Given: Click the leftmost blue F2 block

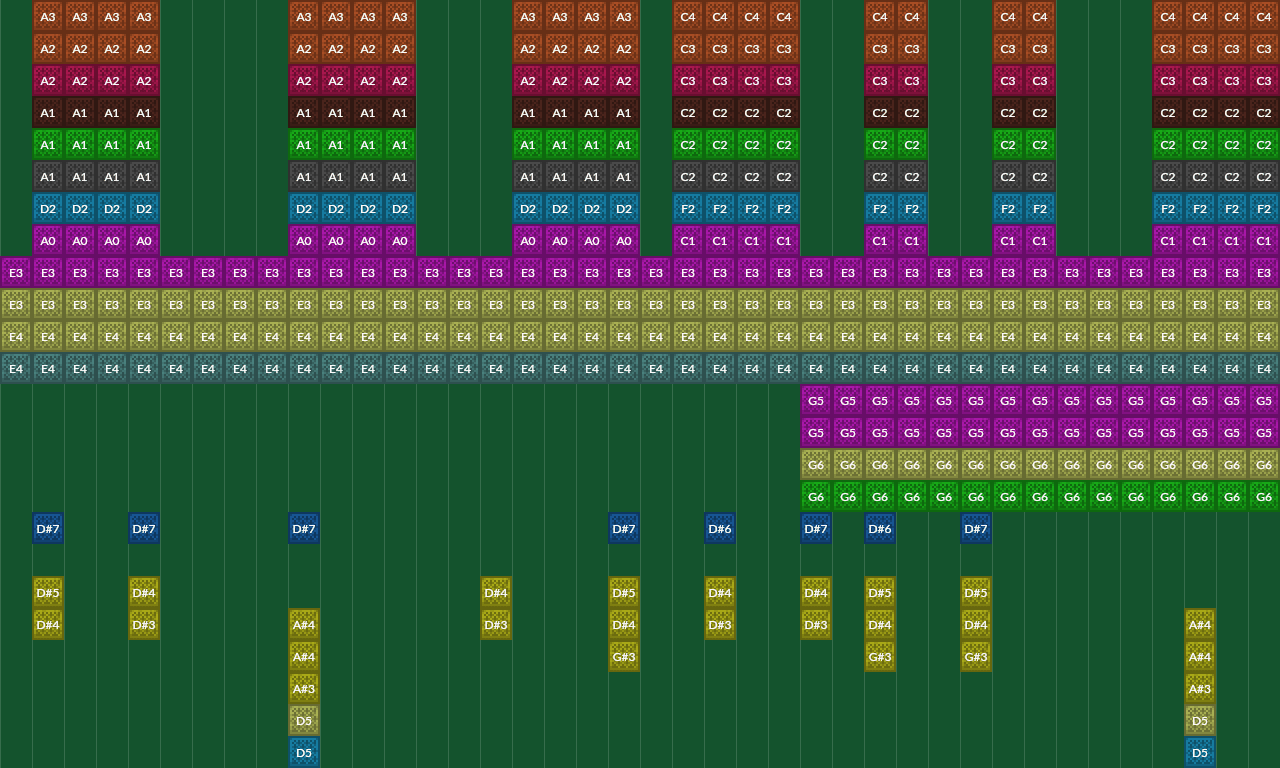Looking at the screenshot, I should 688,209.
